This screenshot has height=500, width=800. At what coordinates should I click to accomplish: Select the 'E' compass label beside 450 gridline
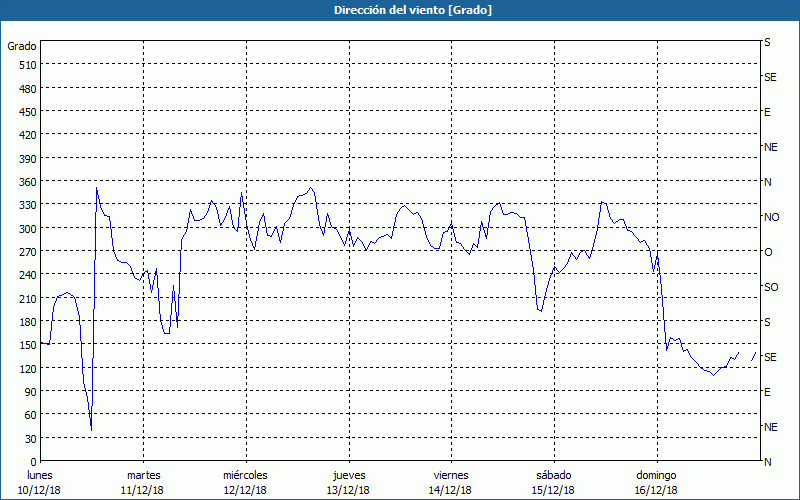767,112
